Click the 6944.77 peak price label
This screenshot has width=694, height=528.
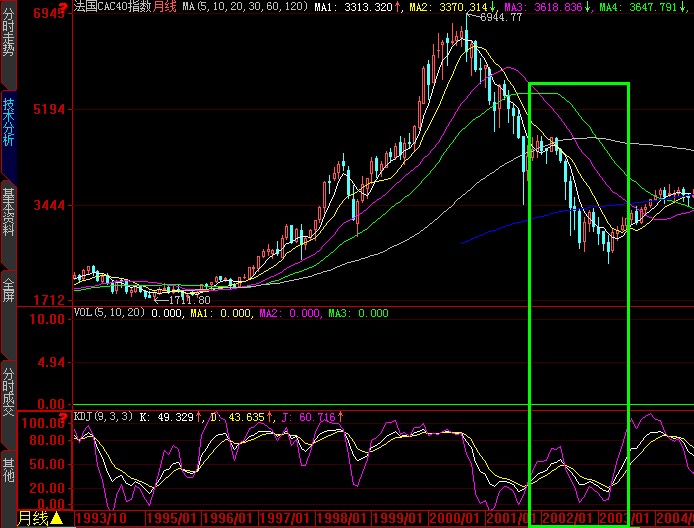501,18
